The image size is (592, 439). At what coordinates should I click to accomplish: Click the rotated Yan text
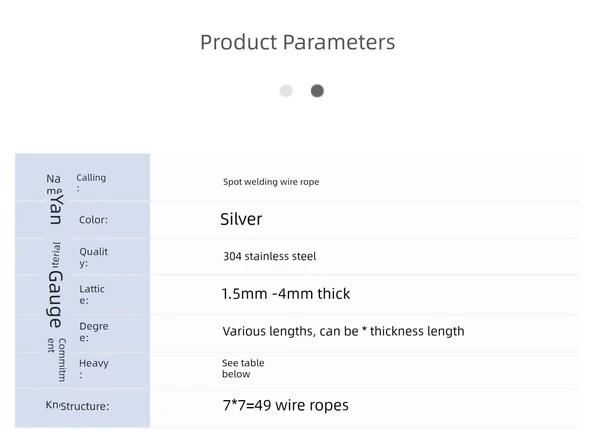57,209
